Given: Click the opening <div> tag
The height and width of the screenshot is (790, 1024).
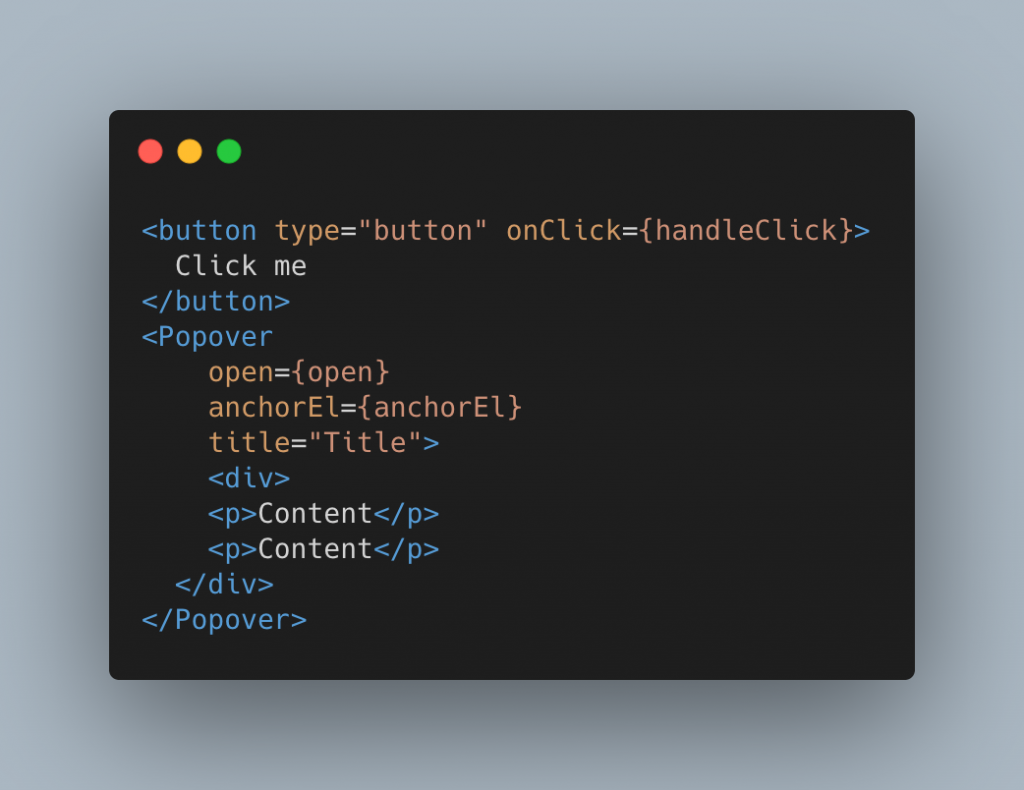Looking at the screenshot, I should click(x=249, y=478).
